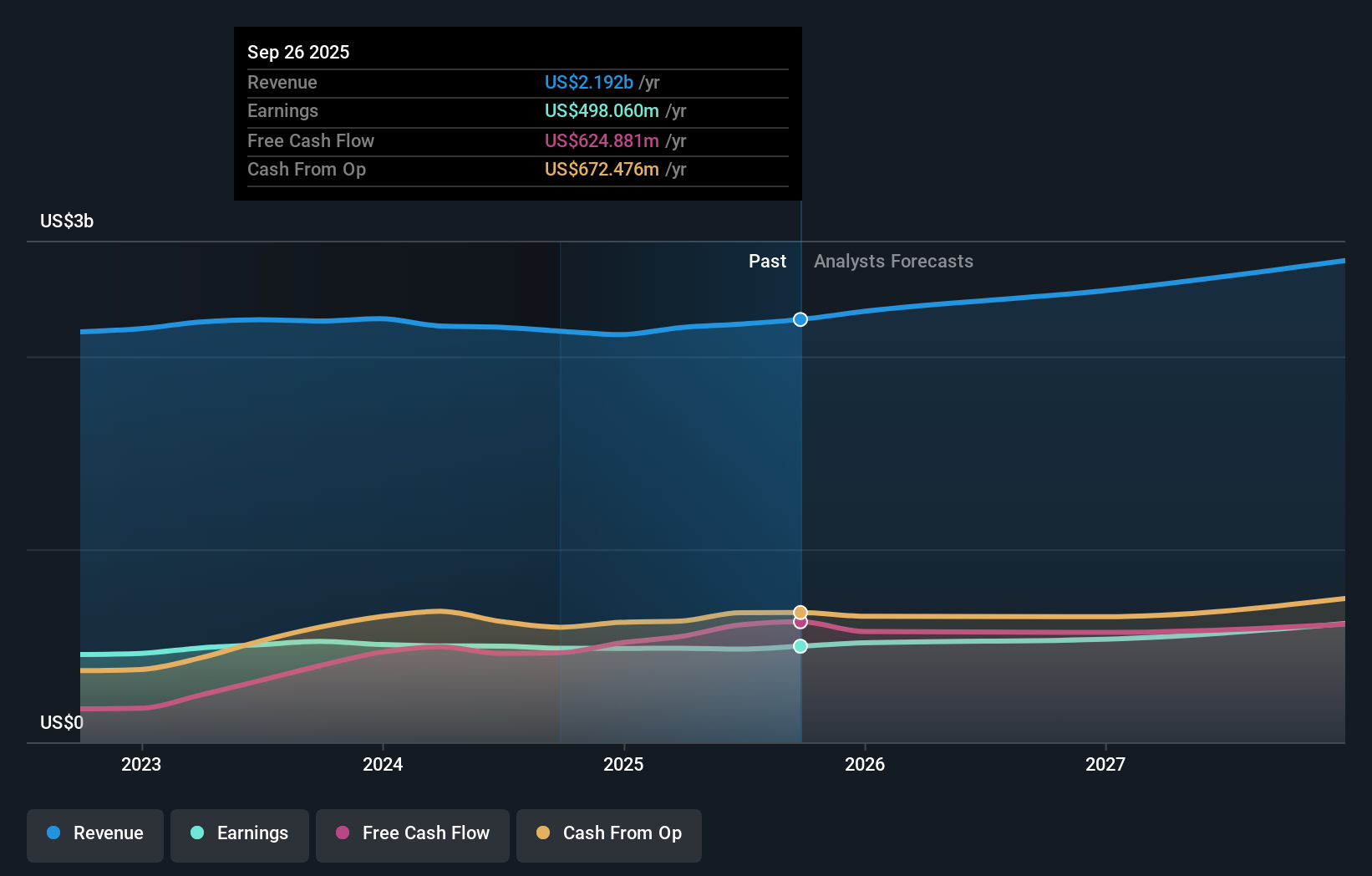The image size is (1372, 876).
Task: Toggle Cash From Op series display
Action: pyautogui.click(x=608, y=833)
